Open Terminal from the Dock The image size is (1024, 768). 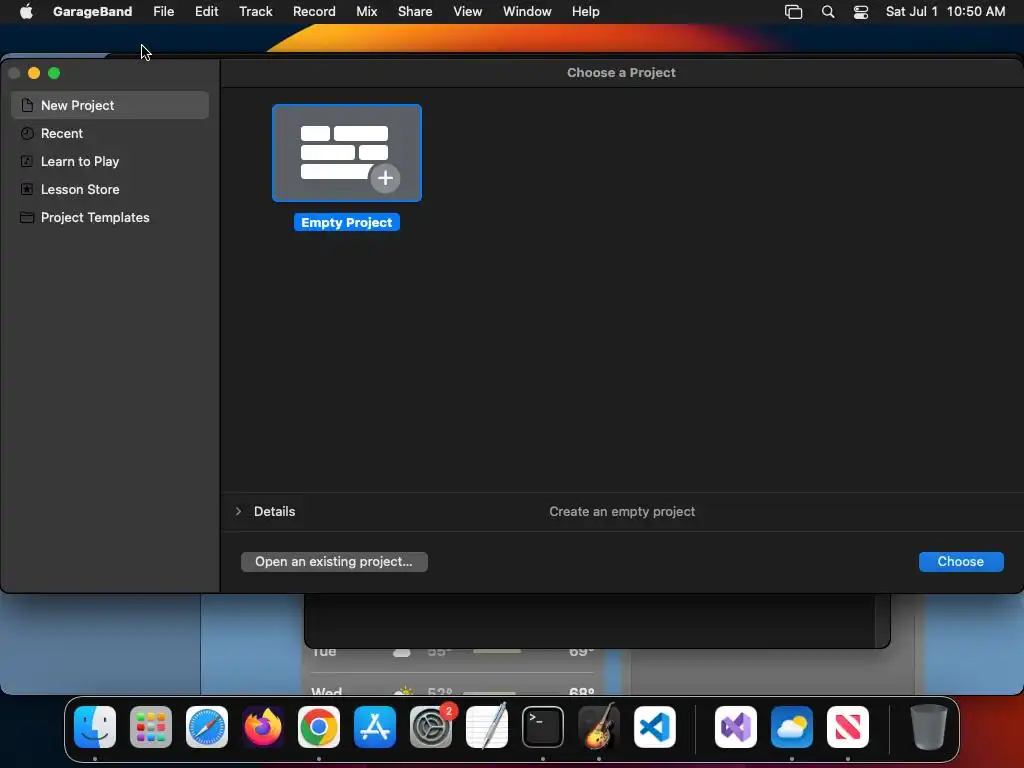coord(543,727)
